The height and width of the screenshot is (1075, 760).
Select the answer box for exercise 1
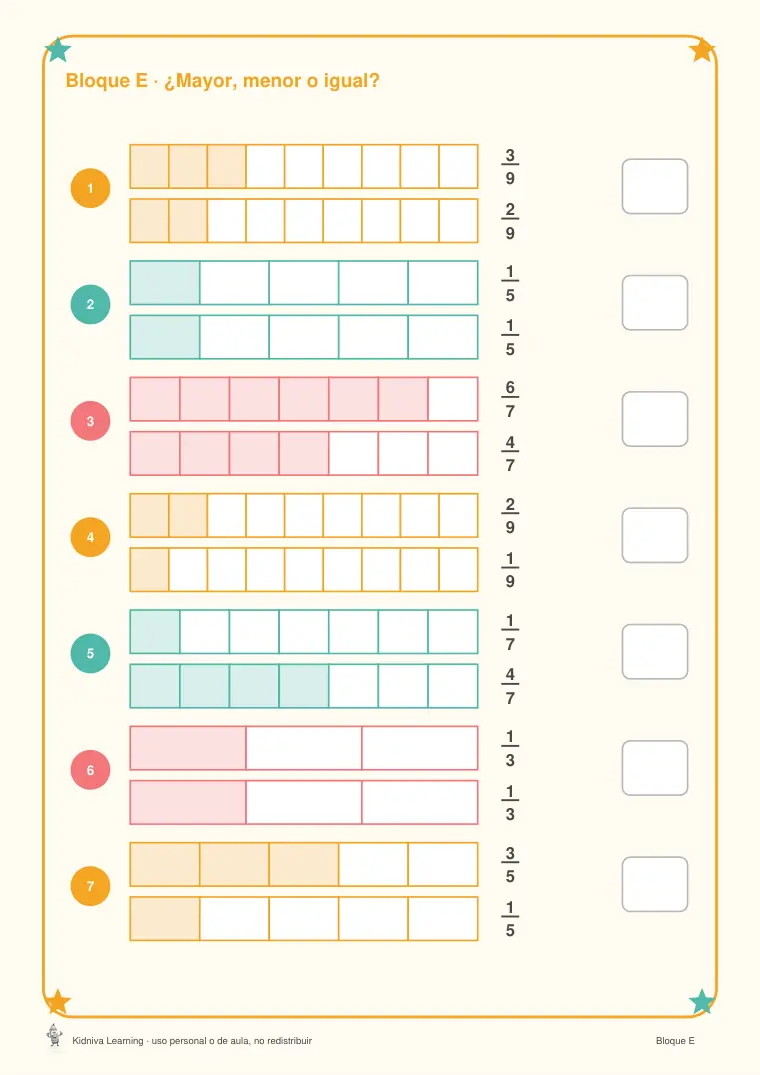click(654, 186)
